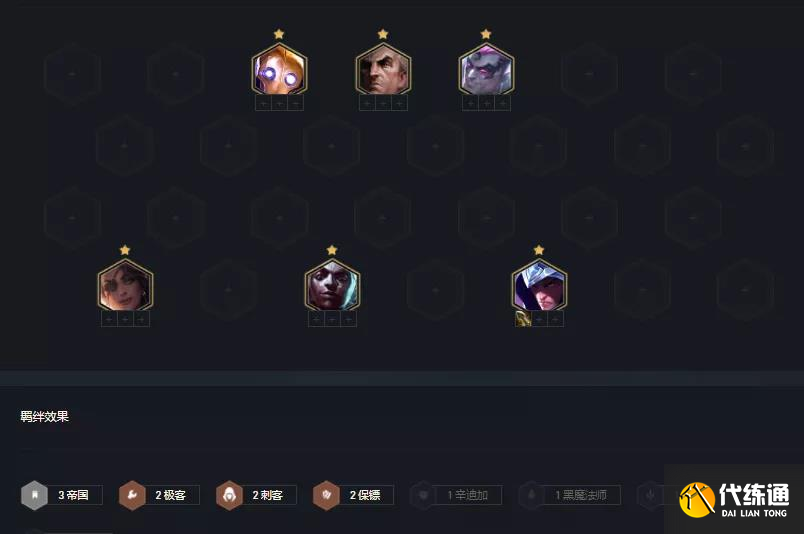Click the inactive 辛迪加 trait icon

[424, 495]
